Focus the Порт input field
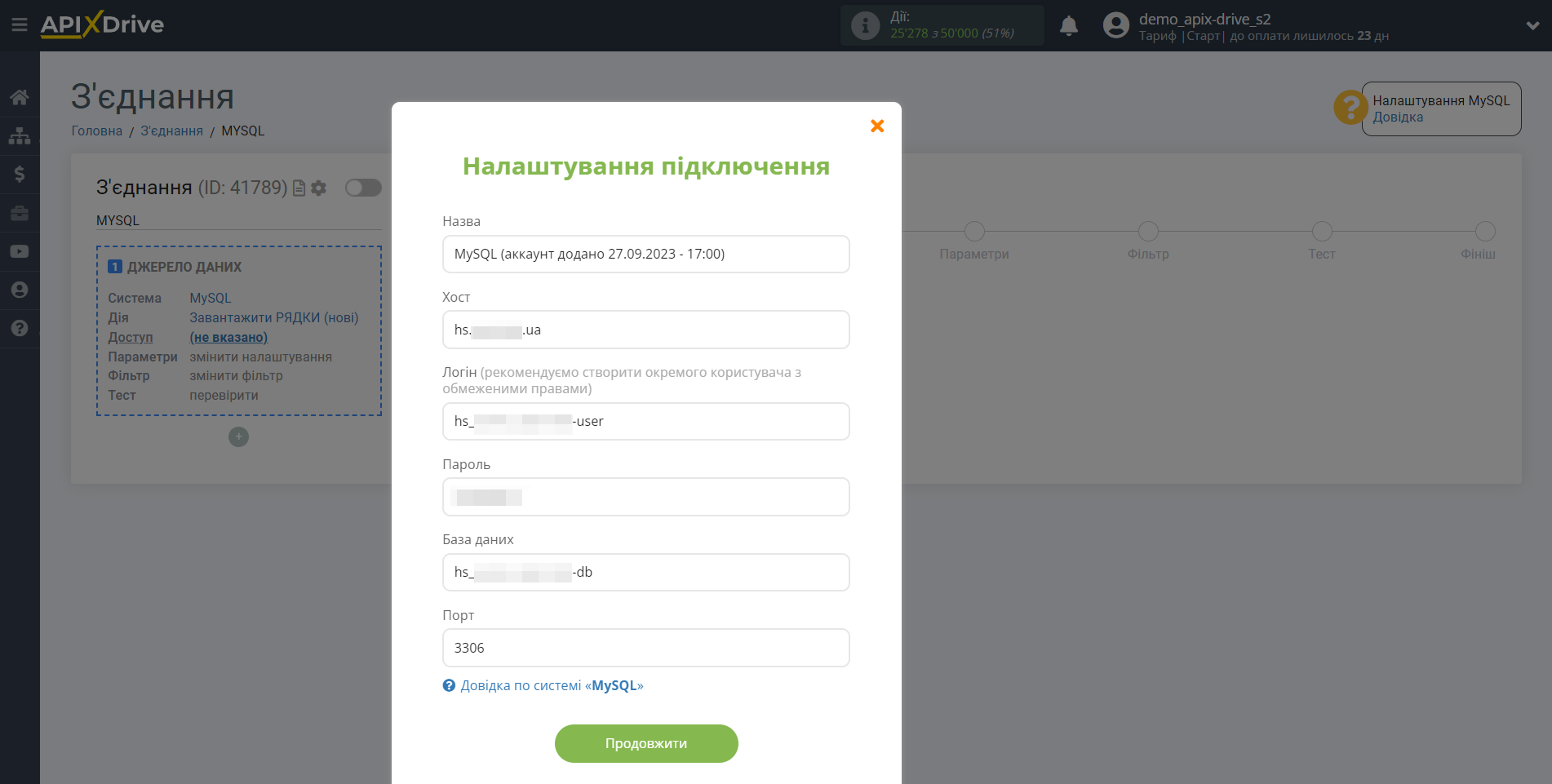This screenshot has width=1552, height=784. point(645,648)
